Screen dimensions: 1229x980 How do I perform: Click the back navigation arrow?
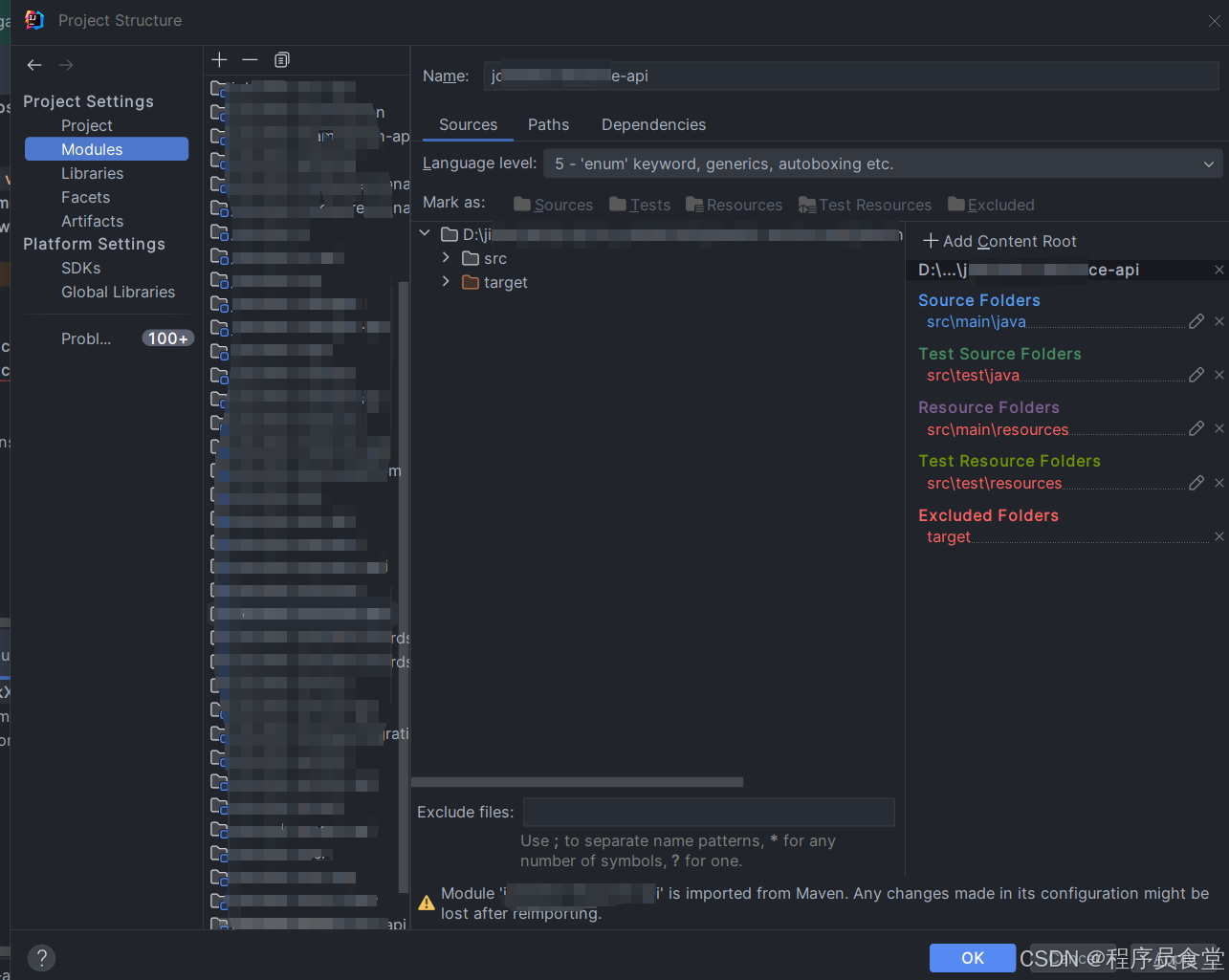[34, 64]
